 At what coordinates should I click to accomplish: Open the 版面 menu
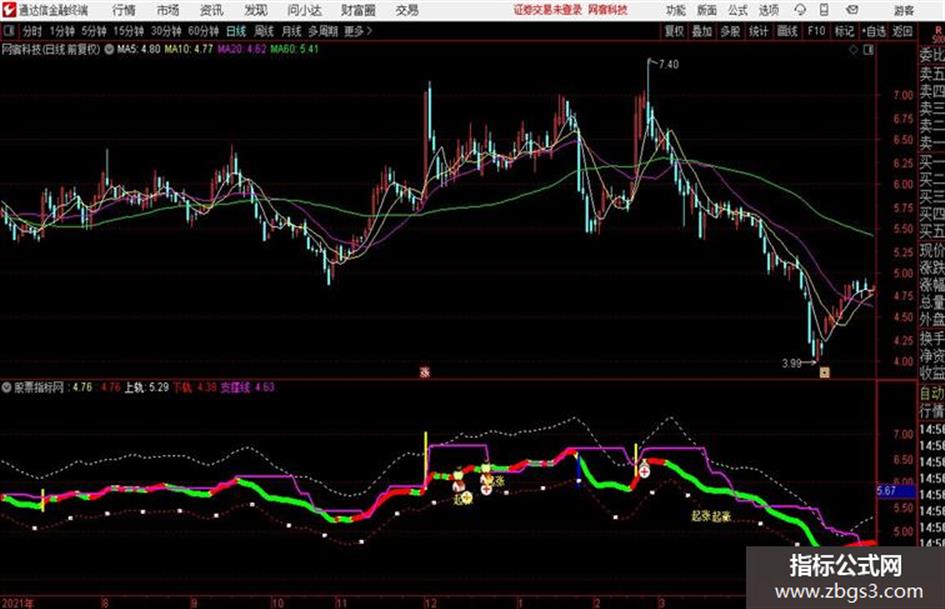pos(707,10)
